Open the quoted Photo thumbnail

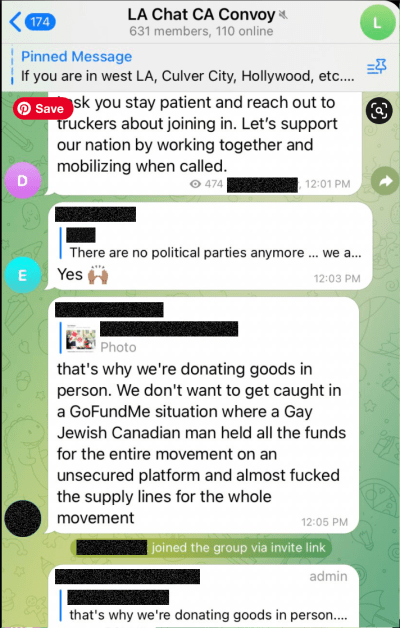80,338
